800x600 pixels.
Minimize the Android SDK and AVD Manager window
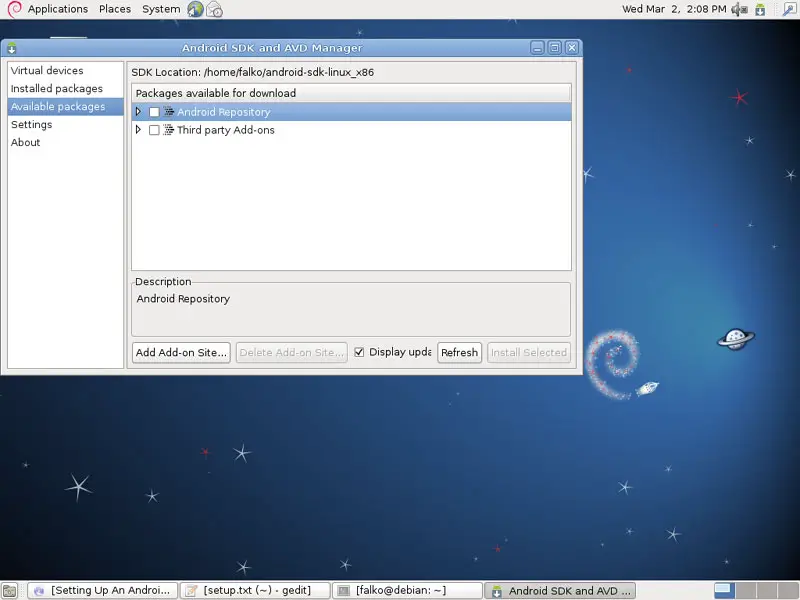click(x=537, y=48)
